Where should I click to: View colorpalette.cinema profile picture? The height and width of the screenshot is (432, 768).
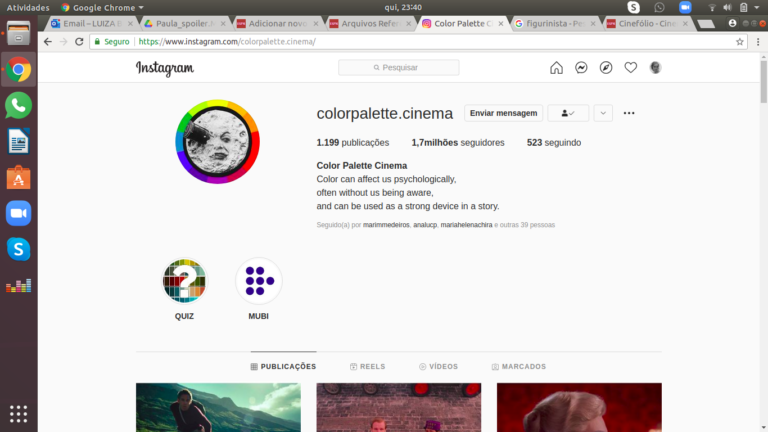pos(217,142)
